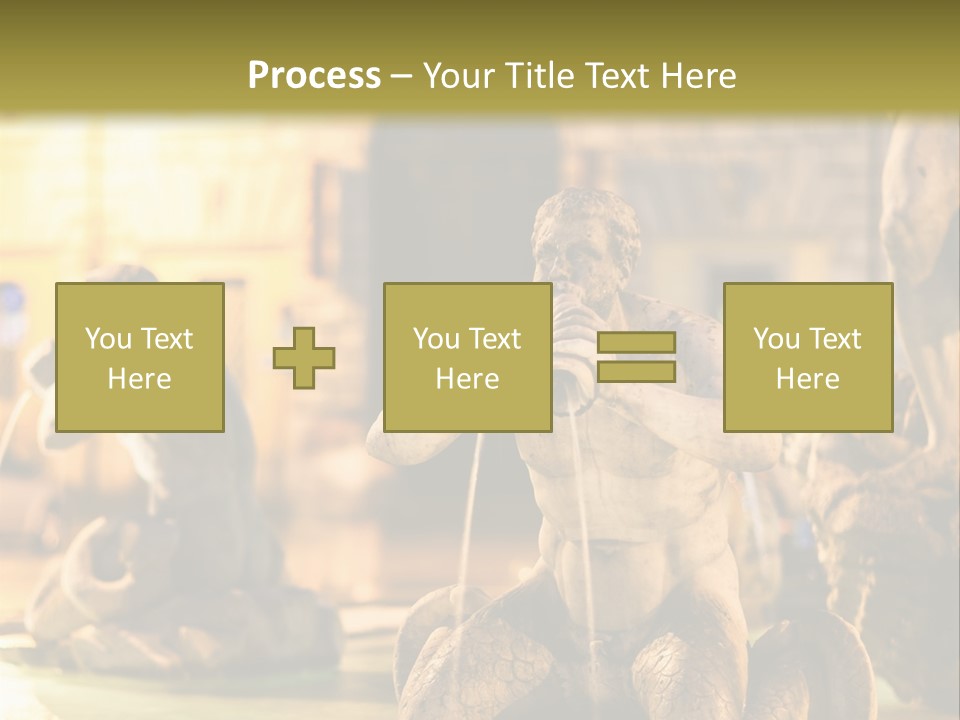
Task: Select the equals sign icon
Action: coord(637,357)
